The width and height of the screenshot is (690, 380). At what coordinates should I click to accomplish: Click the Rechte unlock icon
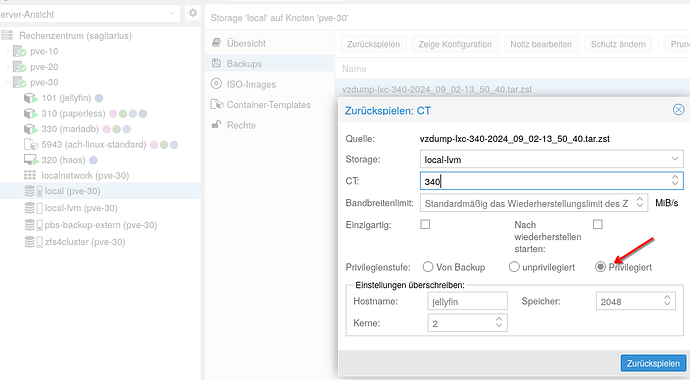pos(216,124)
